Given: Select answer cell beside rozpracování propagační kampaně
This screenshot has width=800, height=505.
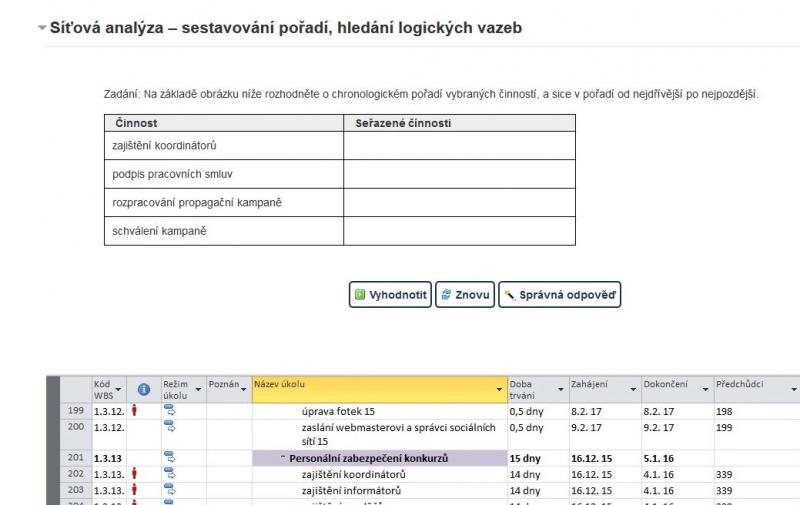Looking at the screenshot, I should 460,203.
